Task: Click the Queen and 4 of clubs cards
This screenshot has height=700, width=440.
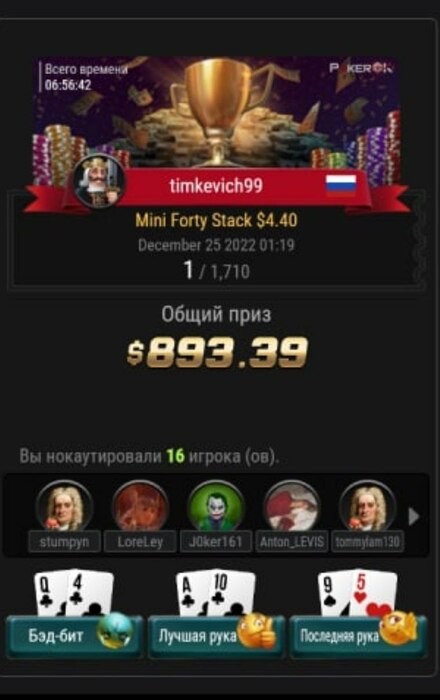Action: pyautogui.click(x=74, y=593)
